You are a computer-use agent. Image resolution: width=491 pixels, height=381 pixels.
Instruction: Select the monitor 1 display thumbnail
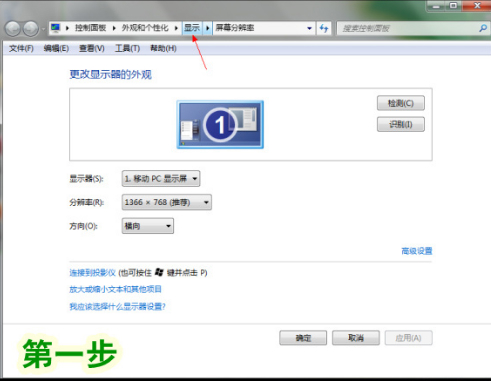(220, 124)
